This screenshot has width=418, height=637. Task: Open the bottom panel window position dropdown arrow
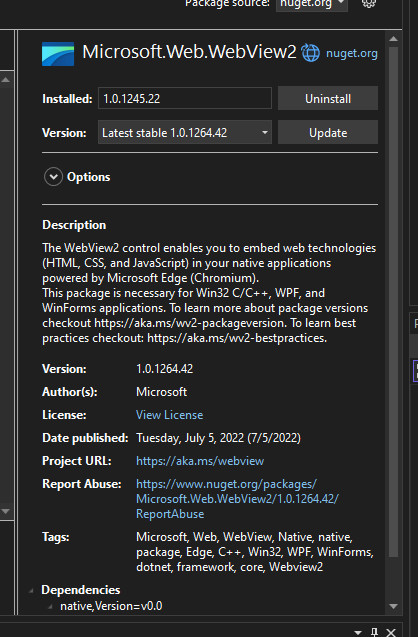coord(358,633)
